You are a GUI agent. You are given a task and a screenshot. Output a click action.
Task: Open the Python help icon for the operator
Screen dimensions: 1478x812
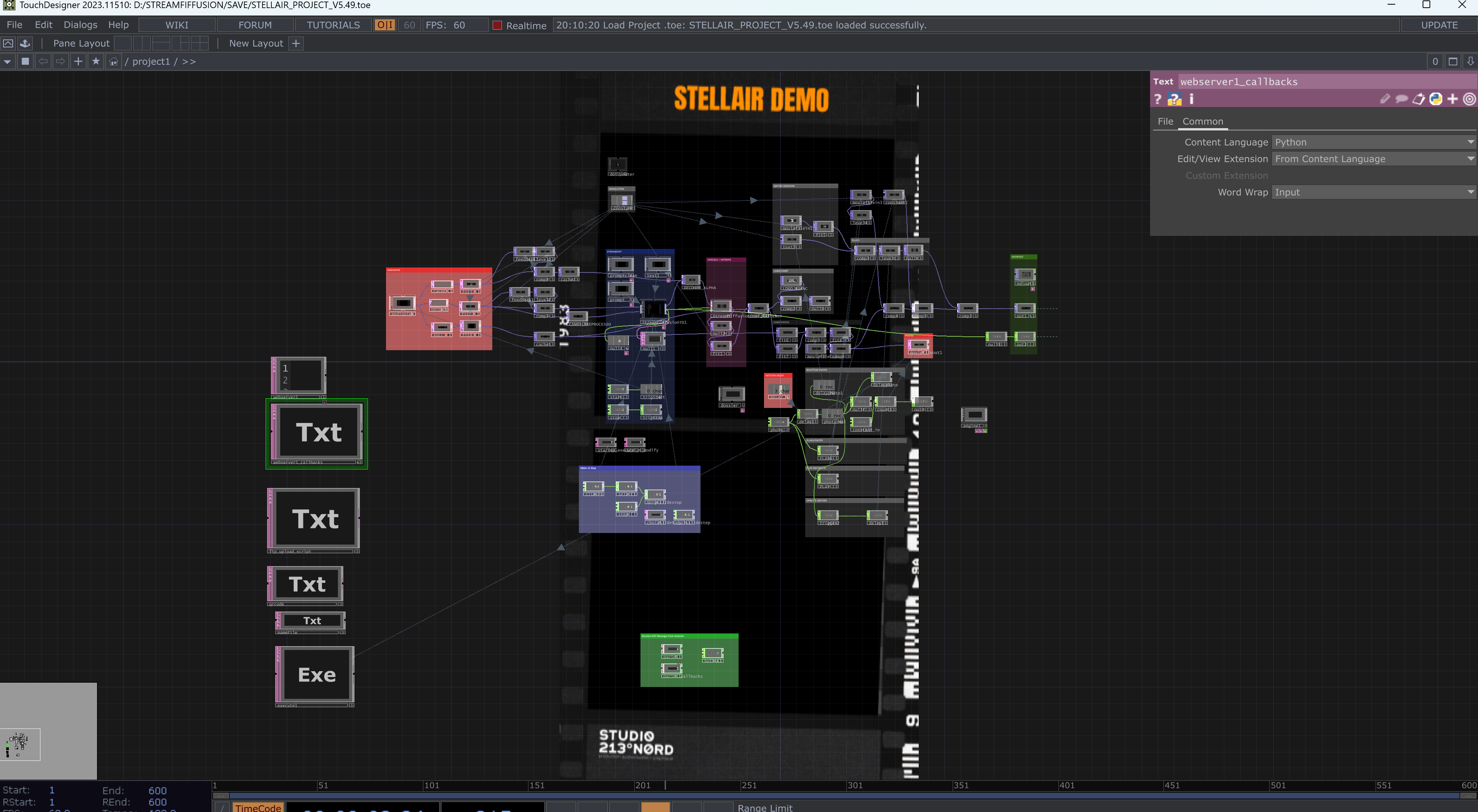[x=1174, y=99]
